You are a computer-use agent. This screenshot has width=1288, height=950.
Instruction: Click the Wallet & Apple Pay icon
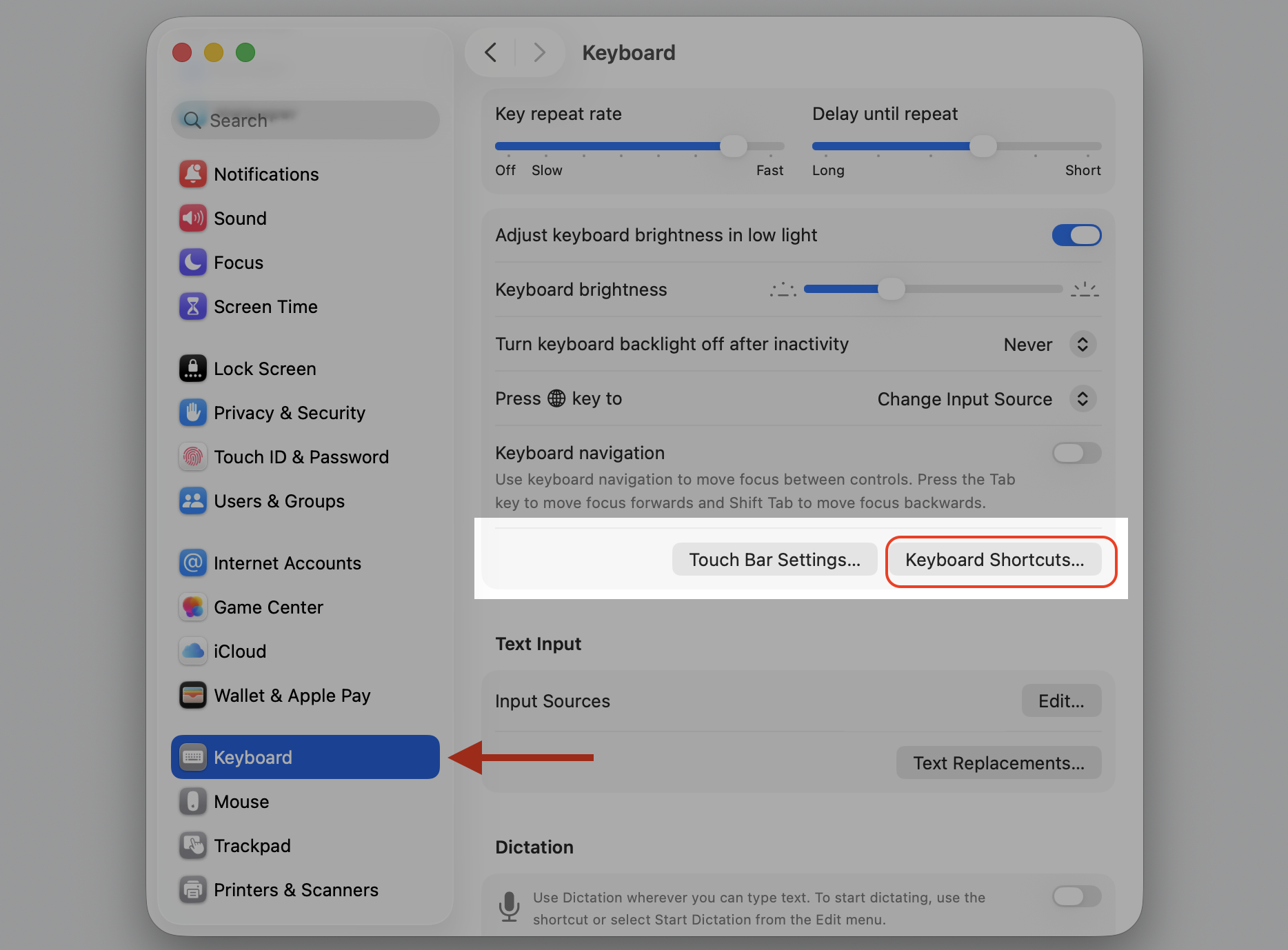[193, 696]
